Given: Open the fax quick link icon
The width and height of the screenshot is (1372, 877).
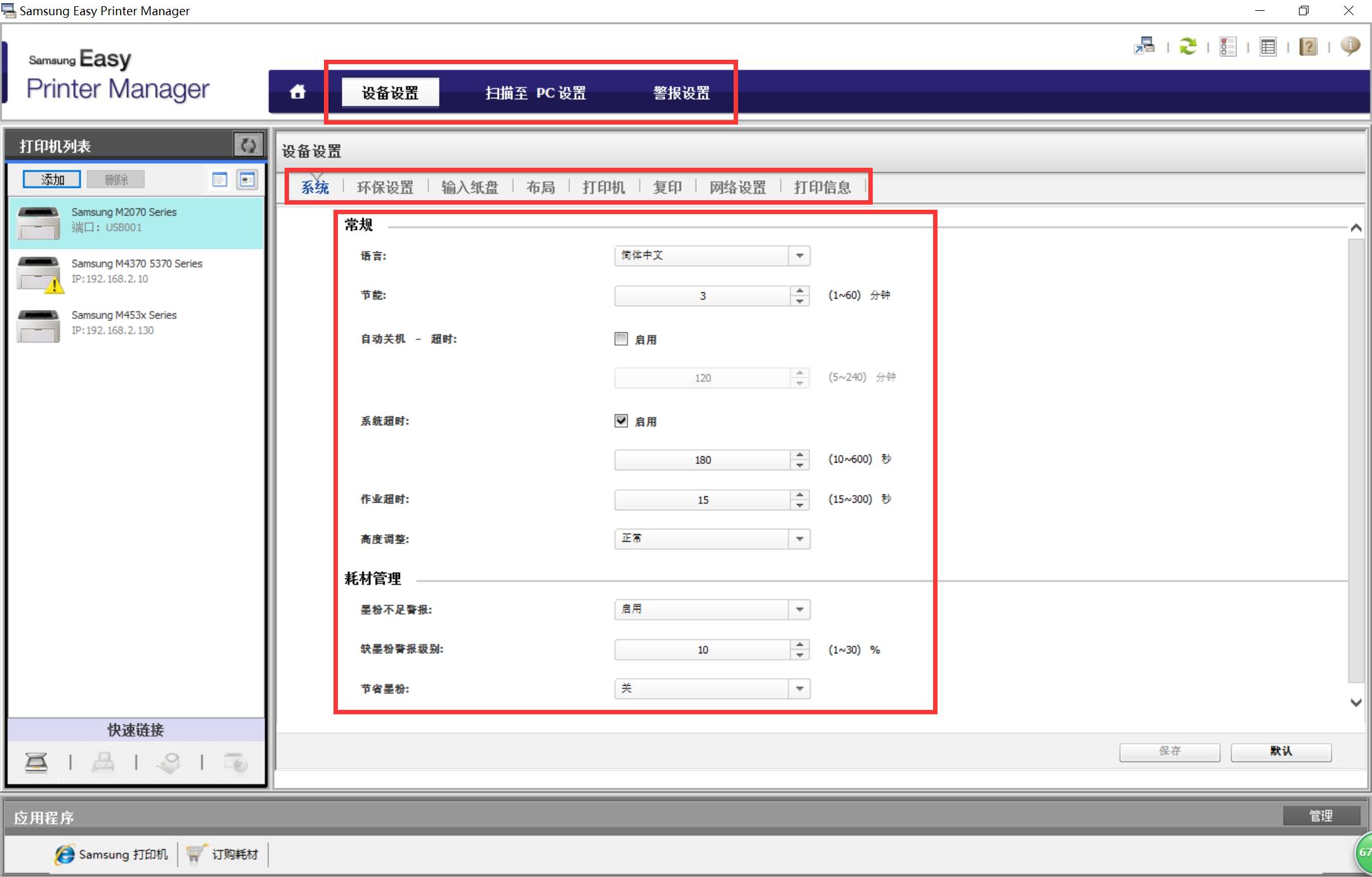Looking at the screenshot, I should 103,761.
